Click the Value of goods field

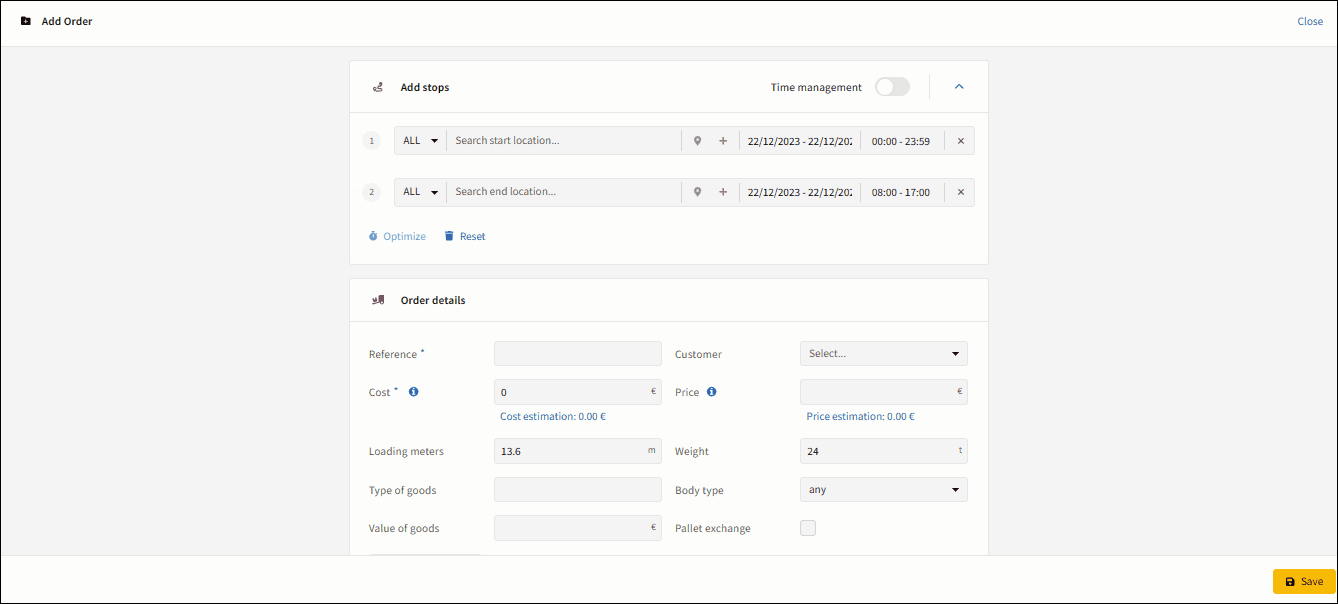(578, 528)
